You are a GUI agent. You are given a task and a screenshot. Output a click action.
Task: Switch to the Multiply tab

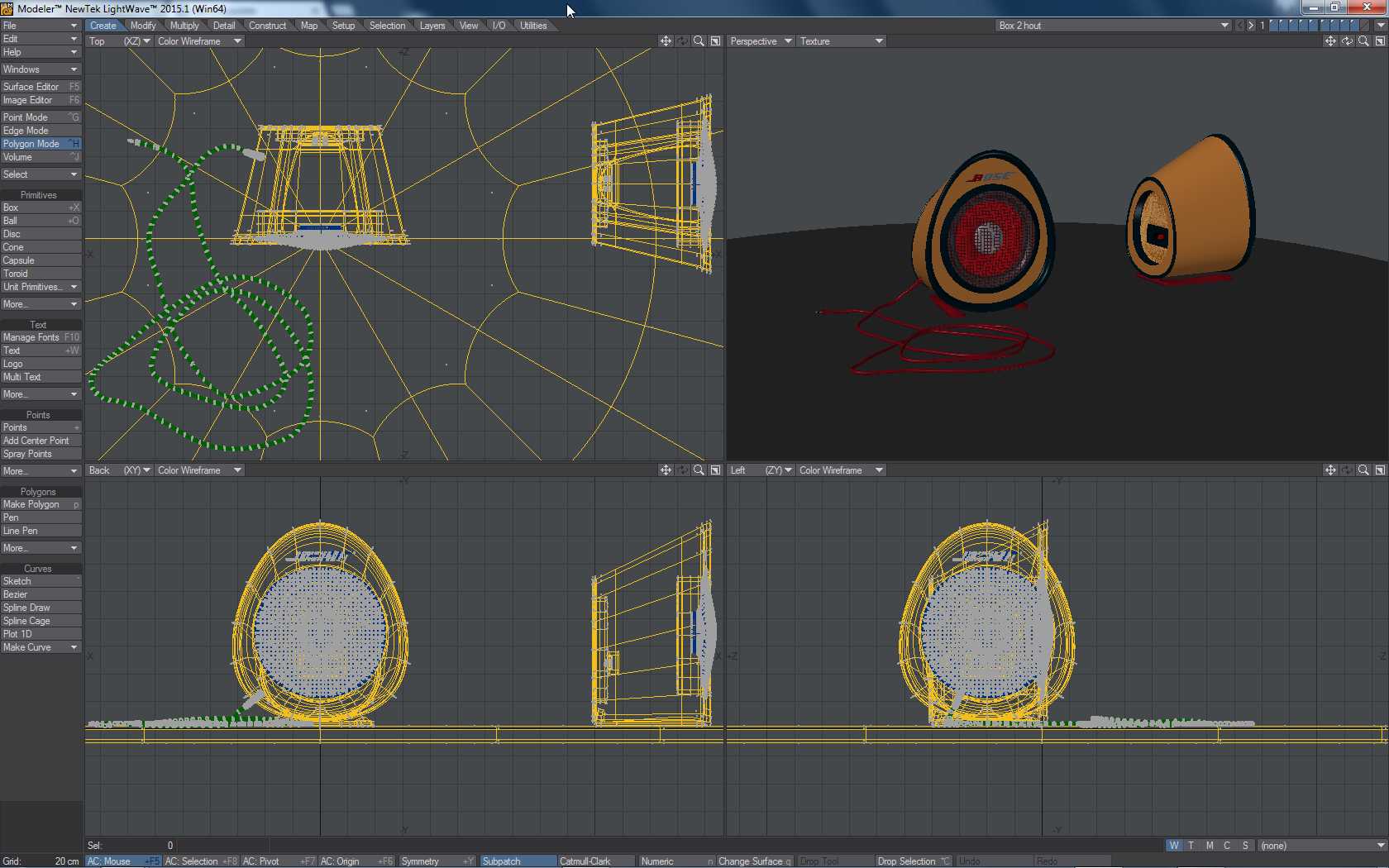point(184,26)
